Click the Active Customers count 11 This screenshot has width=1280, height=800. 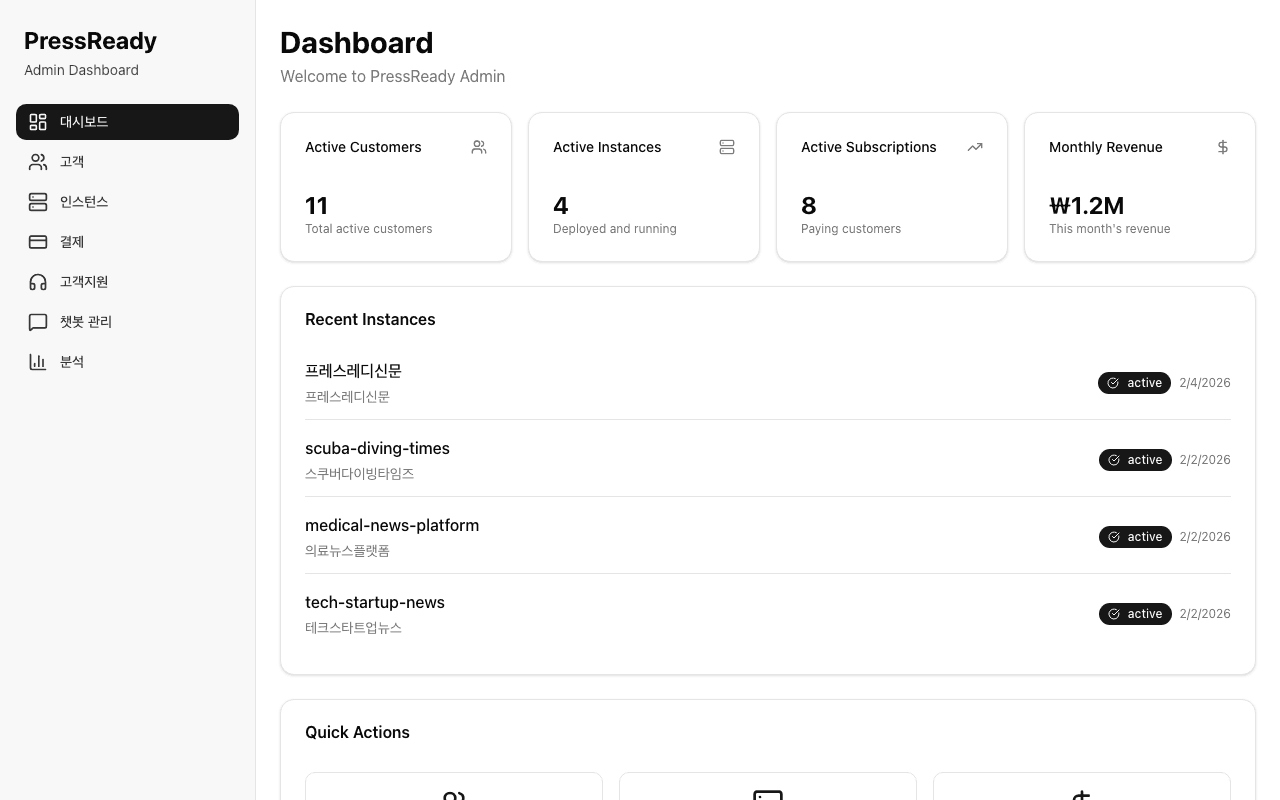pos(316,206)
